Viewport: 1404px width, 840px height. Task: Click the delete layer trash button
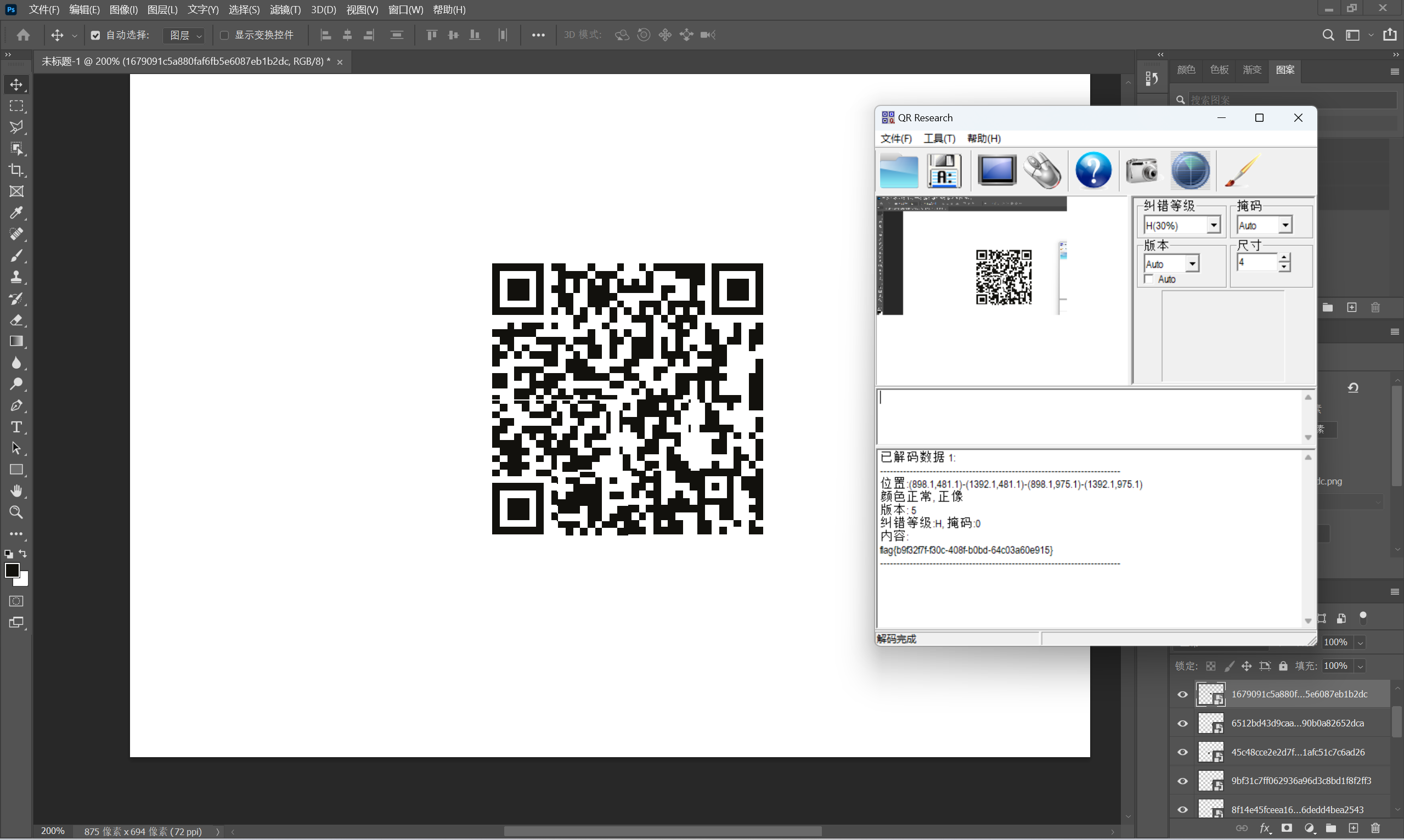click(1375, 828)
